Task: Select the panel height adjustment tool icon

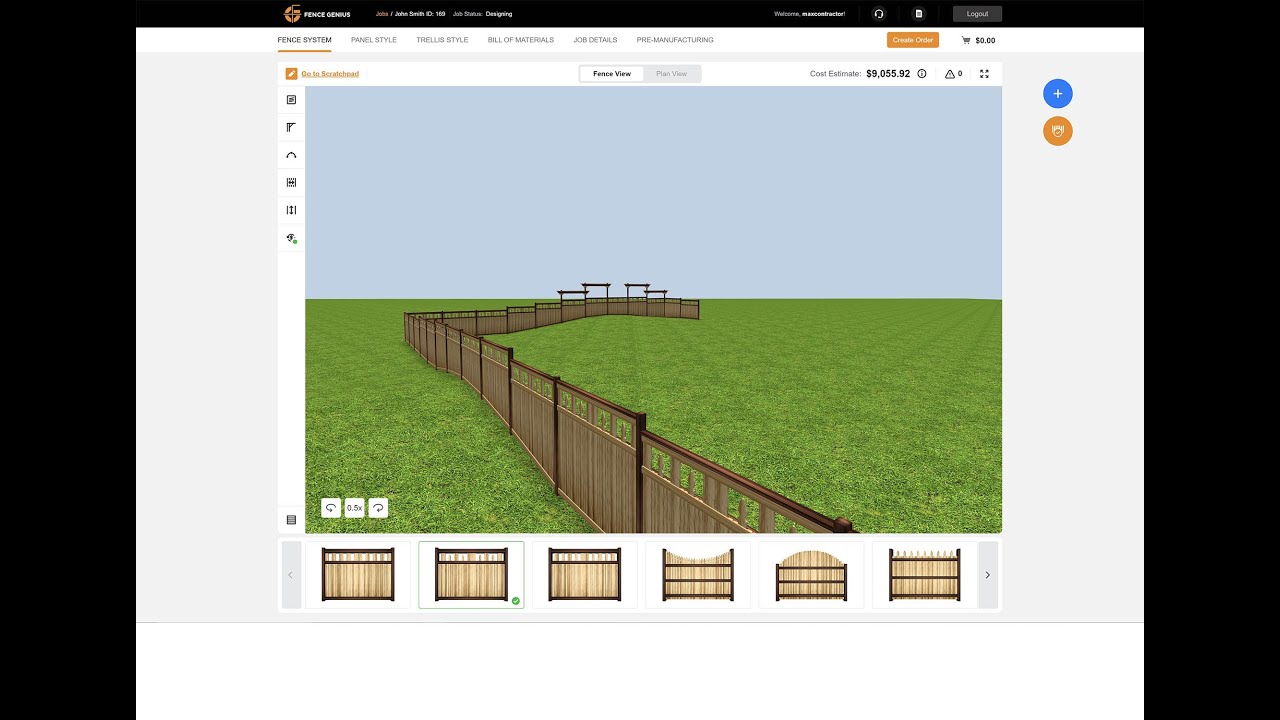Action: [291, 210]
